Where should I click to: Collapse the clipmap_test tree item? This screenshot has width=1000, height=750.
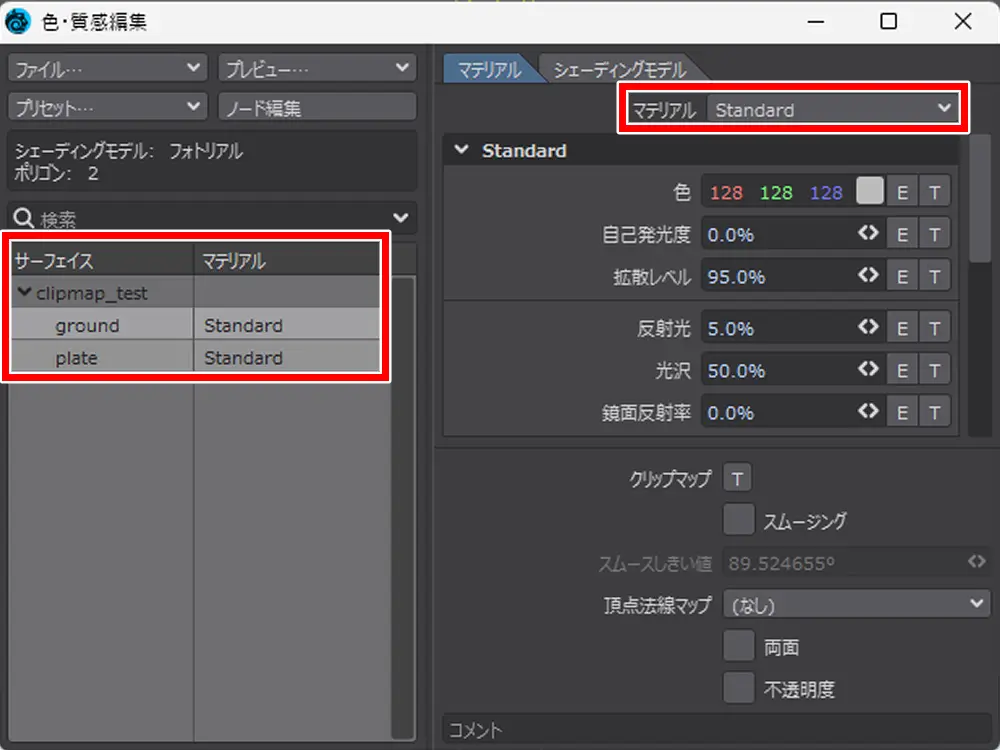(24, 293)
